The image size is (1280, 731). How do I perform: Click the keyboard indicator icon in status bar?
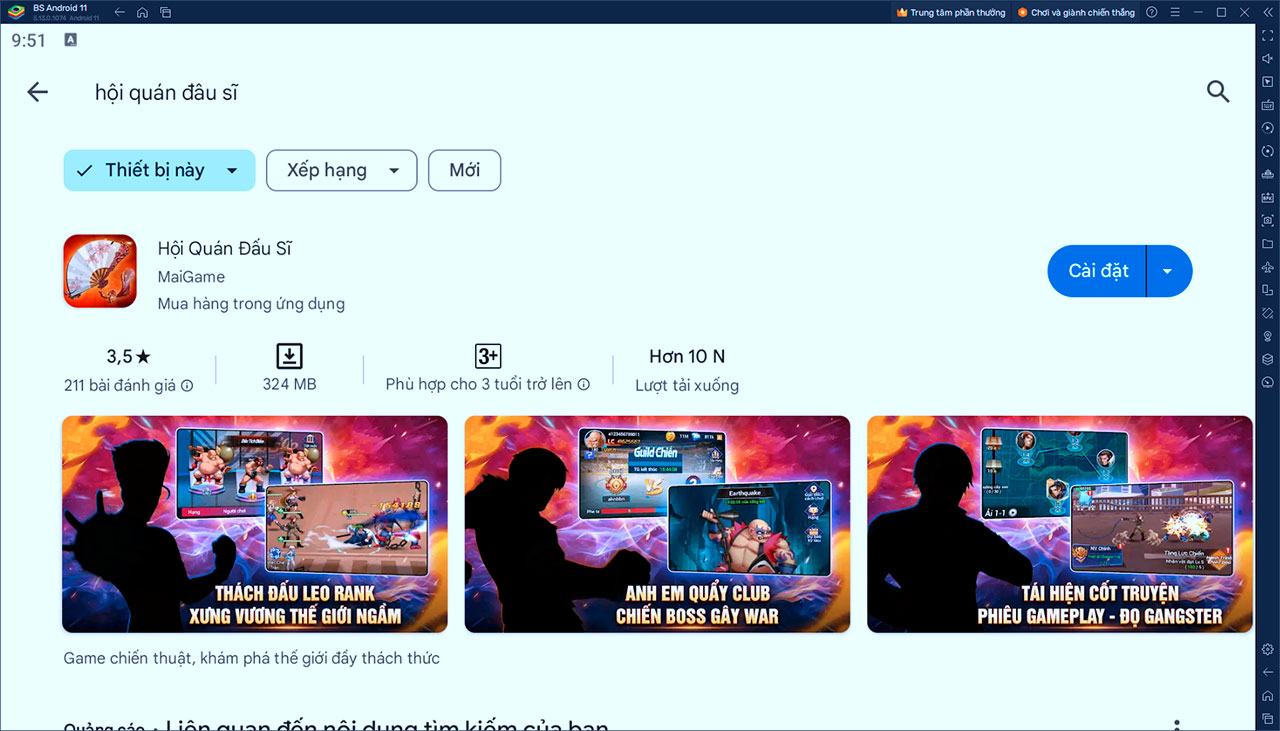[x=70, y=40]
